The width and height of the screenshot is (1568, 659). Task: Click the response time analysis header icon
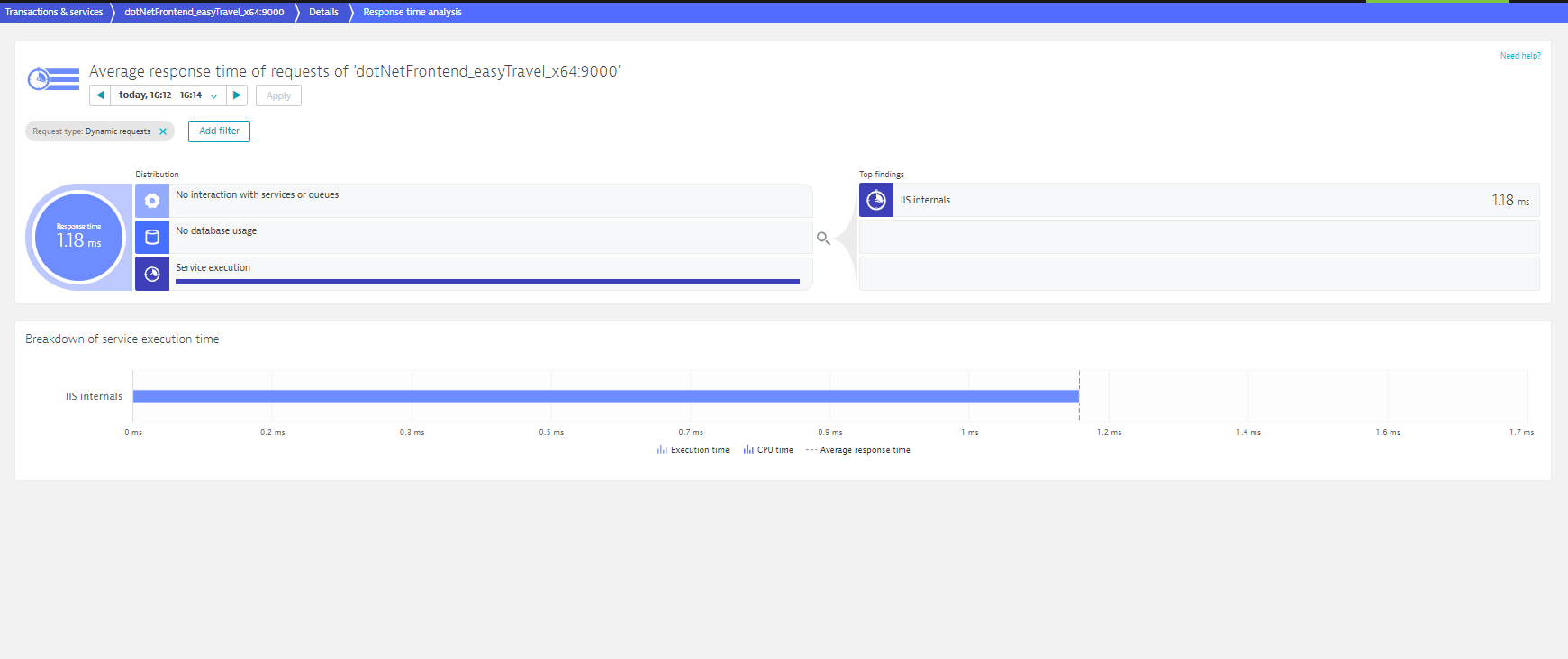pyautogui.click(x=52, y=79)
